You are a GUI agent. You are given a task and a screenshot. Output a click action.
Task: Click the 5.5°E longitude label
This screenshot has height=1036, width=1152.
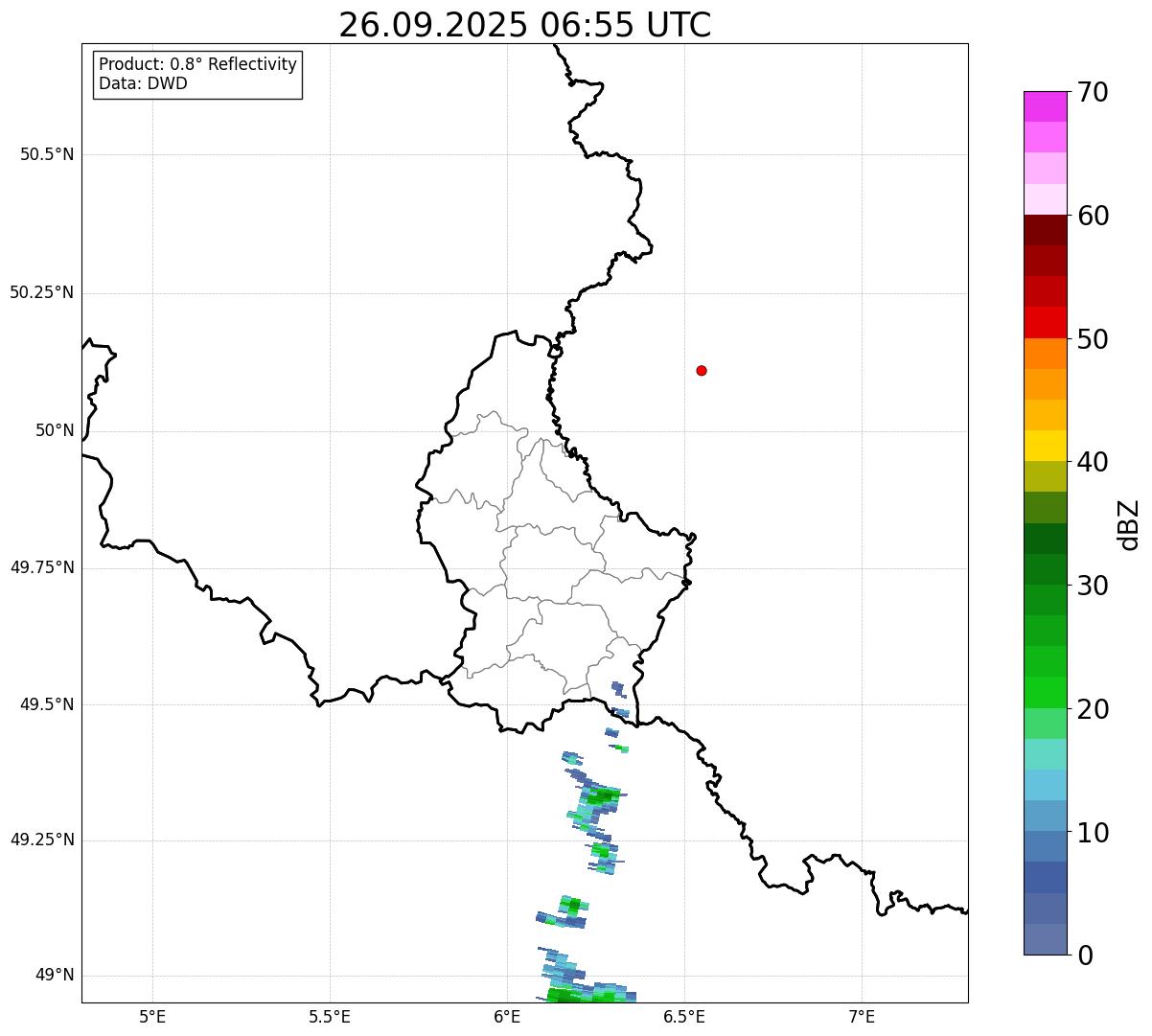click(x=330, y=1016)
